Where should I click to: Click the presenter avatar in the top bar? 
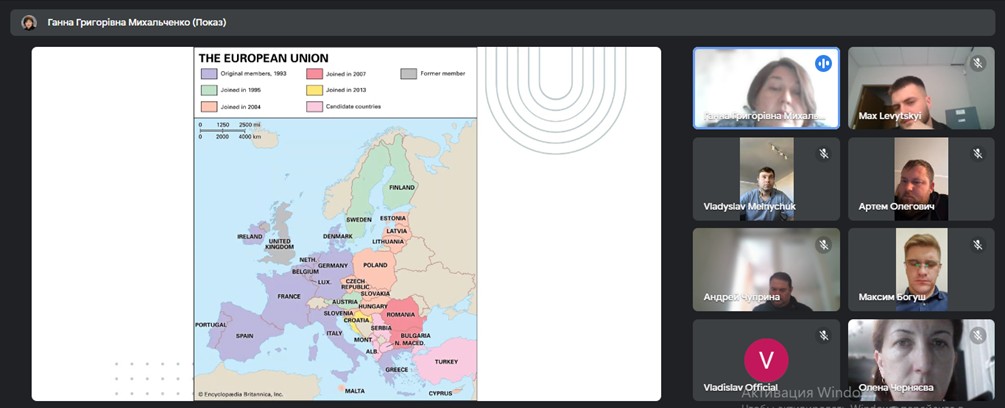click(x=29, y=22)
